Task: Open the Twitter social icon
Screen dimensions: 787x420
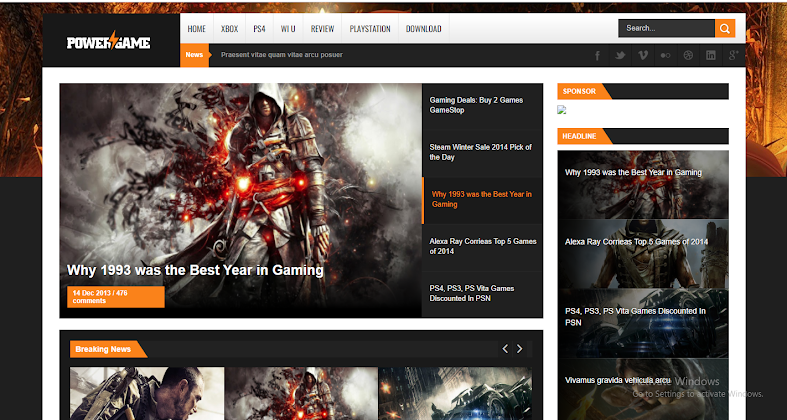Action: pos(620,55)
